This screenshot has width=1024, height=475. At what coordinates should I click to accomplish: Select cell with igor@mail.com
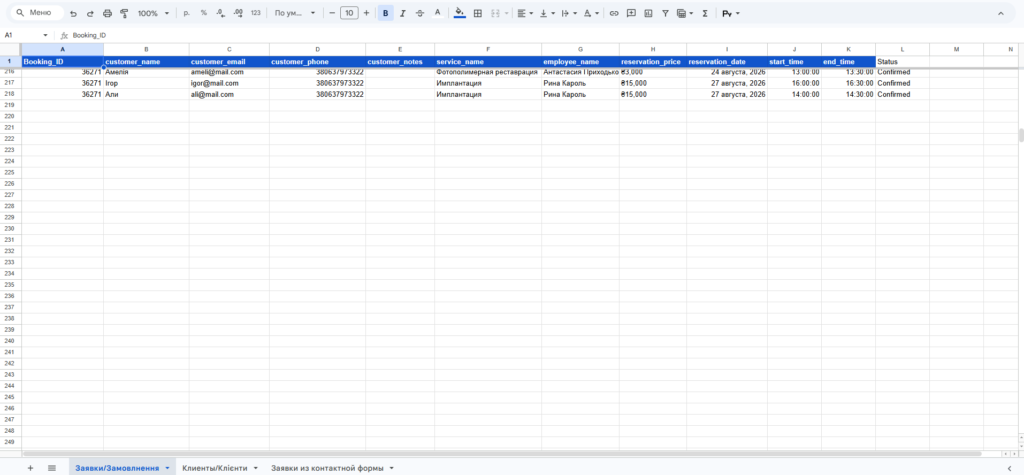[x=229, y=83]
